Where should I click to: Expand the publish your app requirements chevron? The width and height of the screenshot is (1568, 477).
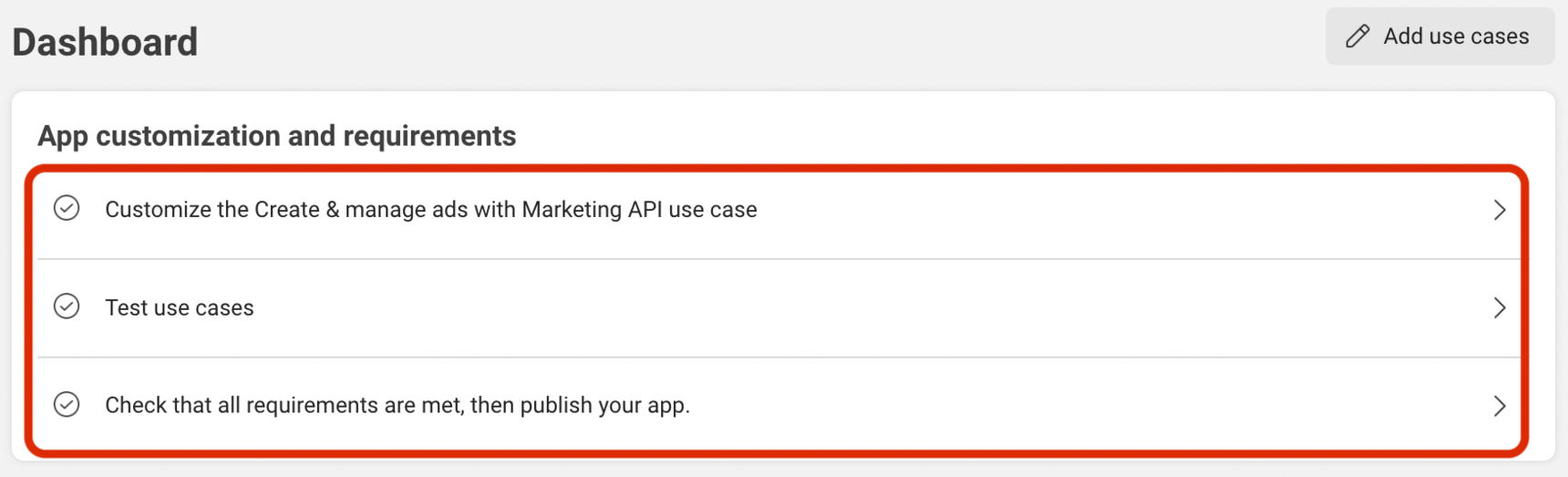(1499, 405)
